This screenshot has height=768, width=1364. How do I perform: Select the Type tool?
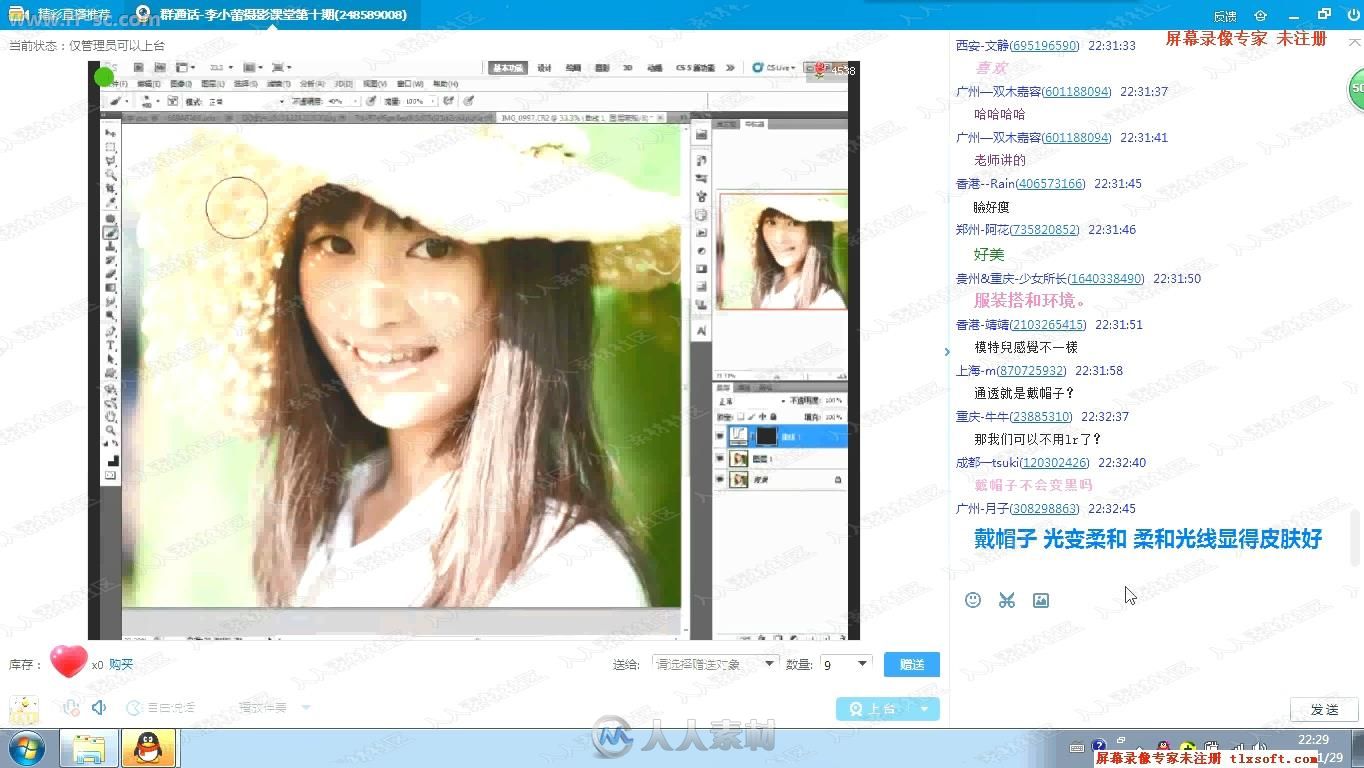click(110, 345)
